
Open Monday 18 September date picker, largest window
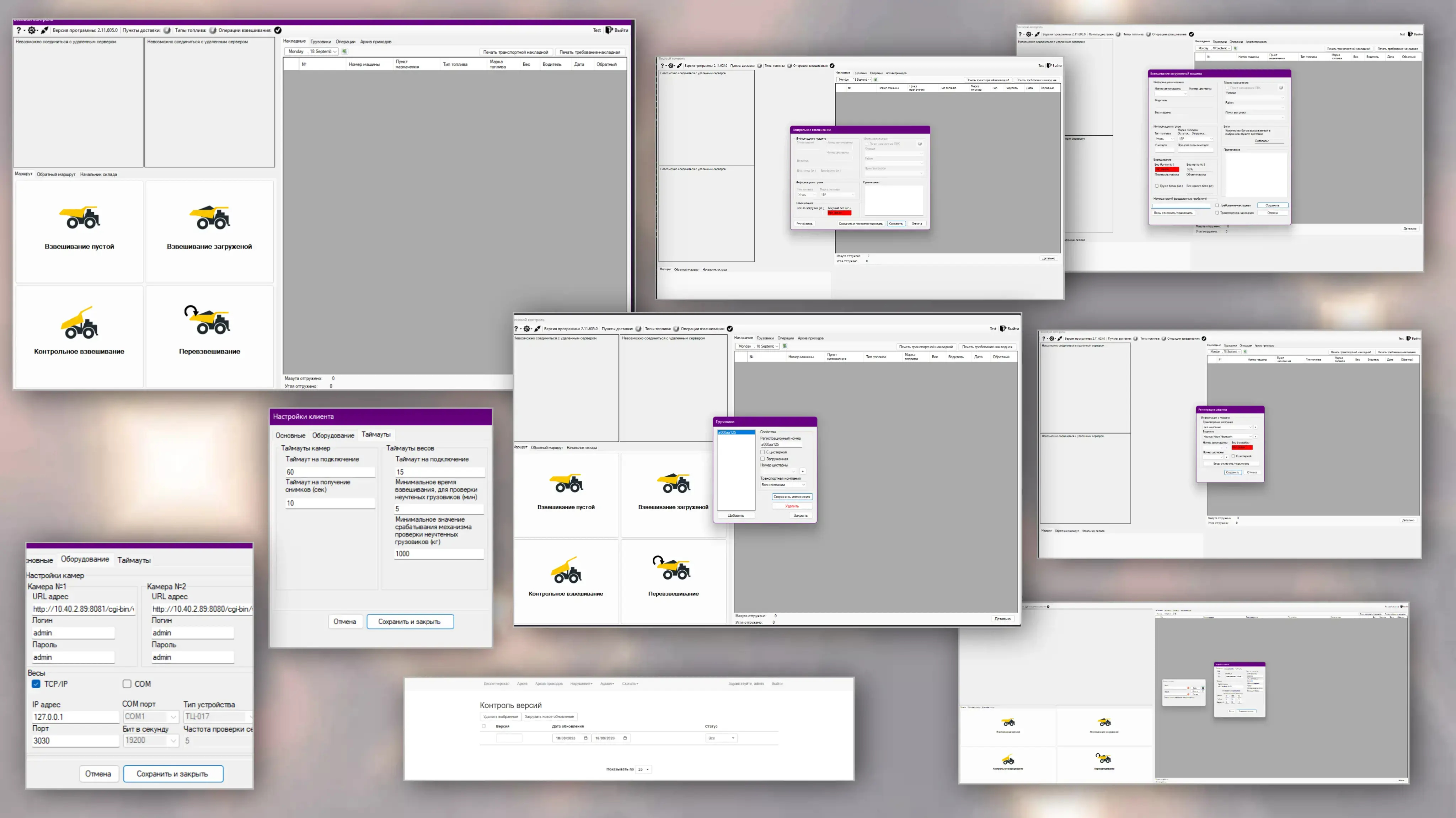310,52
